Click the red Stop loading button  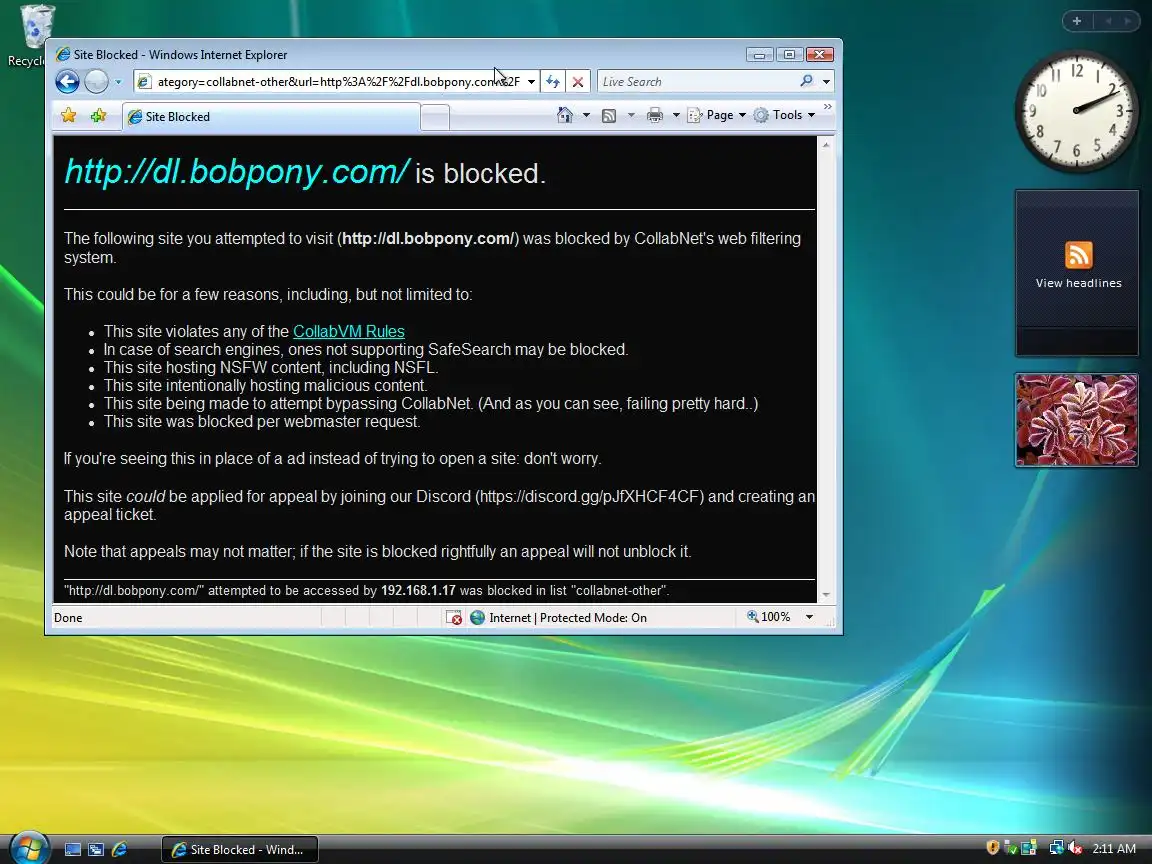[x=578, y=82]
